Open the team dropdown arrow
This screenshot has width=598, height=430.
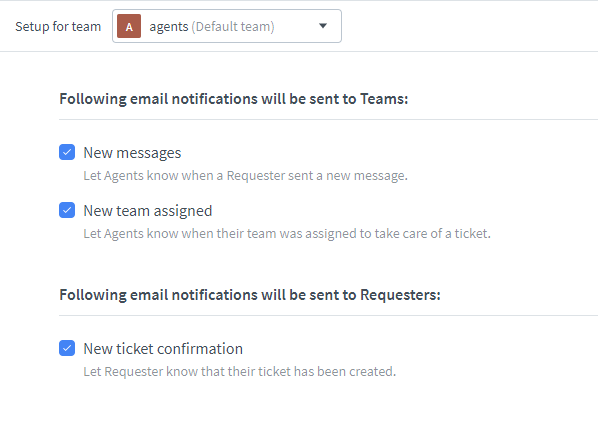tap(323, 26)
